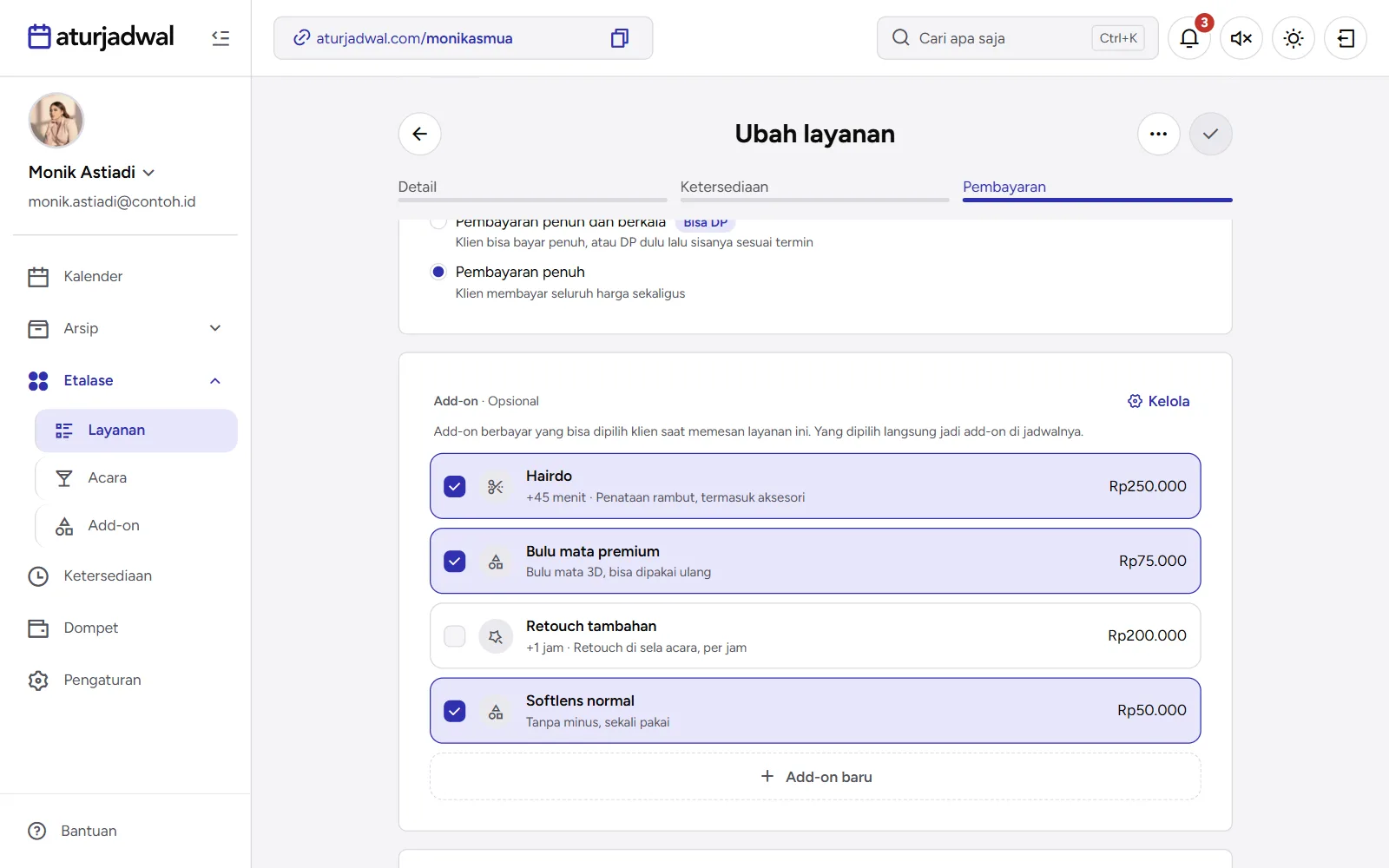Open the Bantuan help link
Screen dimensions: 1389x868
pos(73,832)
